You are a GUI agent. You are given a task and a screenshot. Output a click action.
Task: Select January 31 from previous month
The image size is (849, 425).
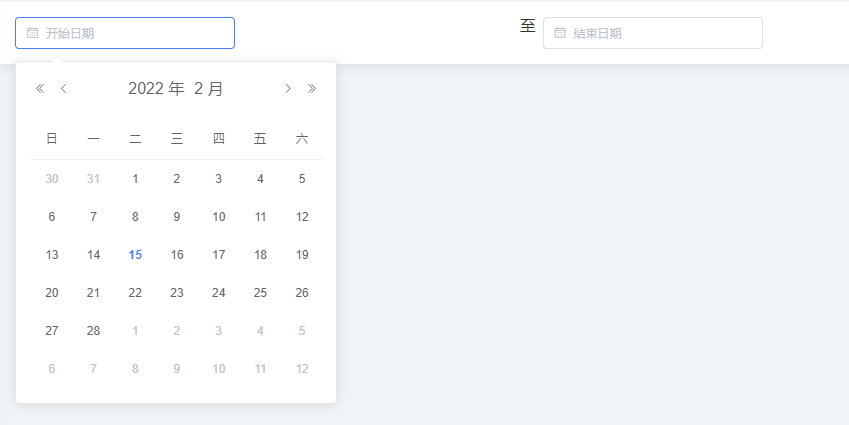point(94,179)
